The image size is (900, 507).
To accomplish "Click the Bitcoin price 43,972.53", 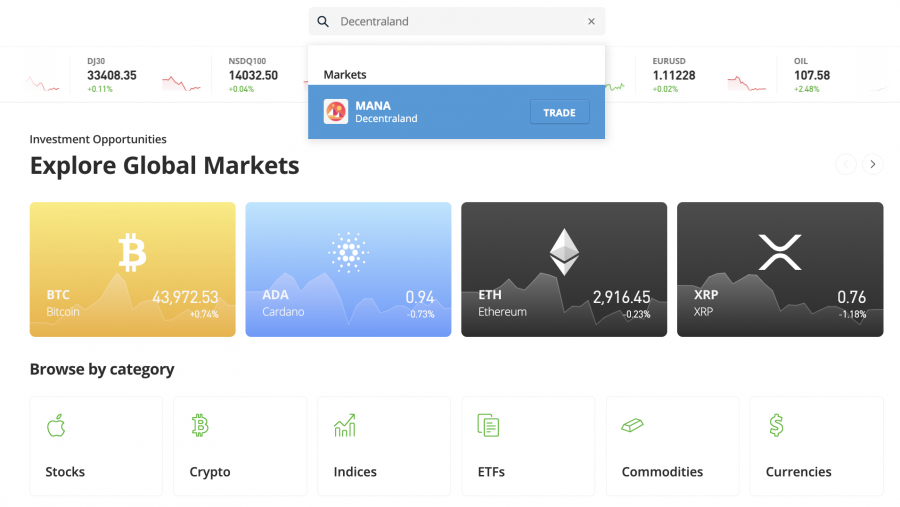I will click(185, 297).
